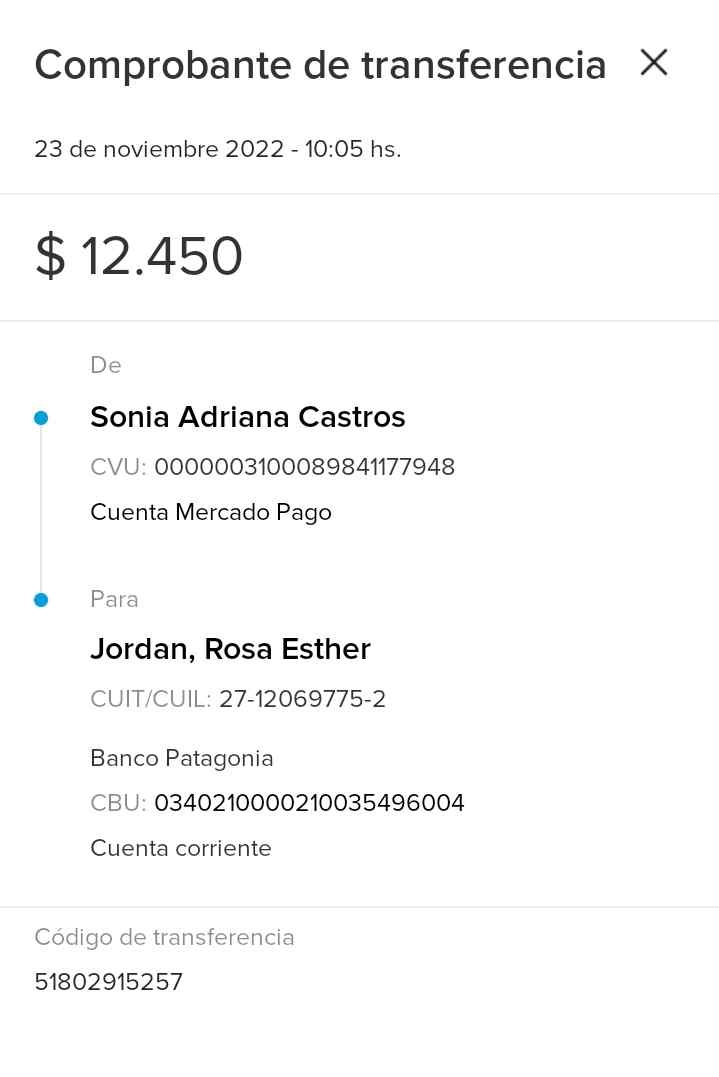This screenshot has width=719, height=1077.
Task: Select sender name Sonia Adriana Castros
Action: tap(247, 417)
